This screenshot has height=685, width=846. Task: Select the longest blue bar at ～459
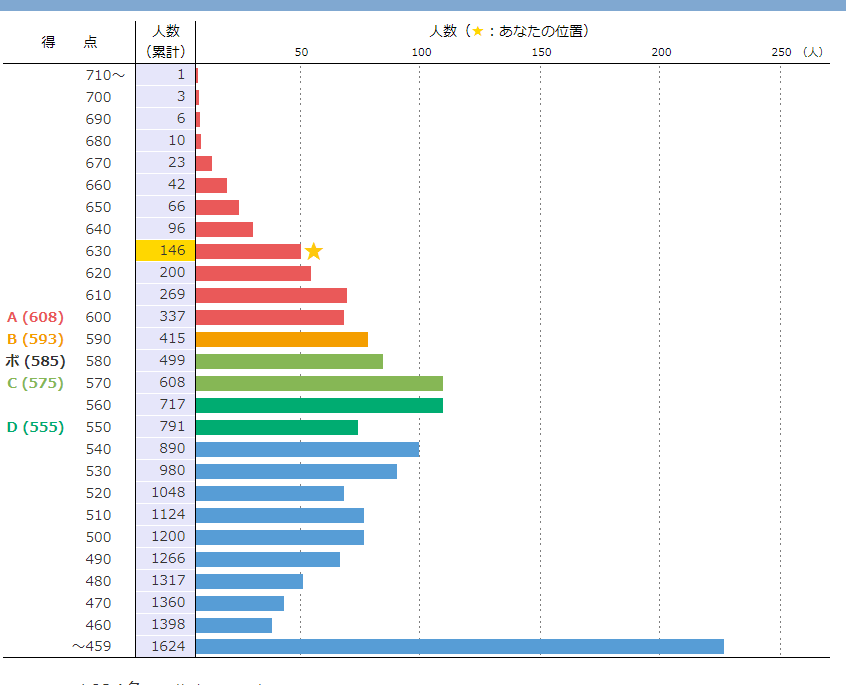click(459, 646)
